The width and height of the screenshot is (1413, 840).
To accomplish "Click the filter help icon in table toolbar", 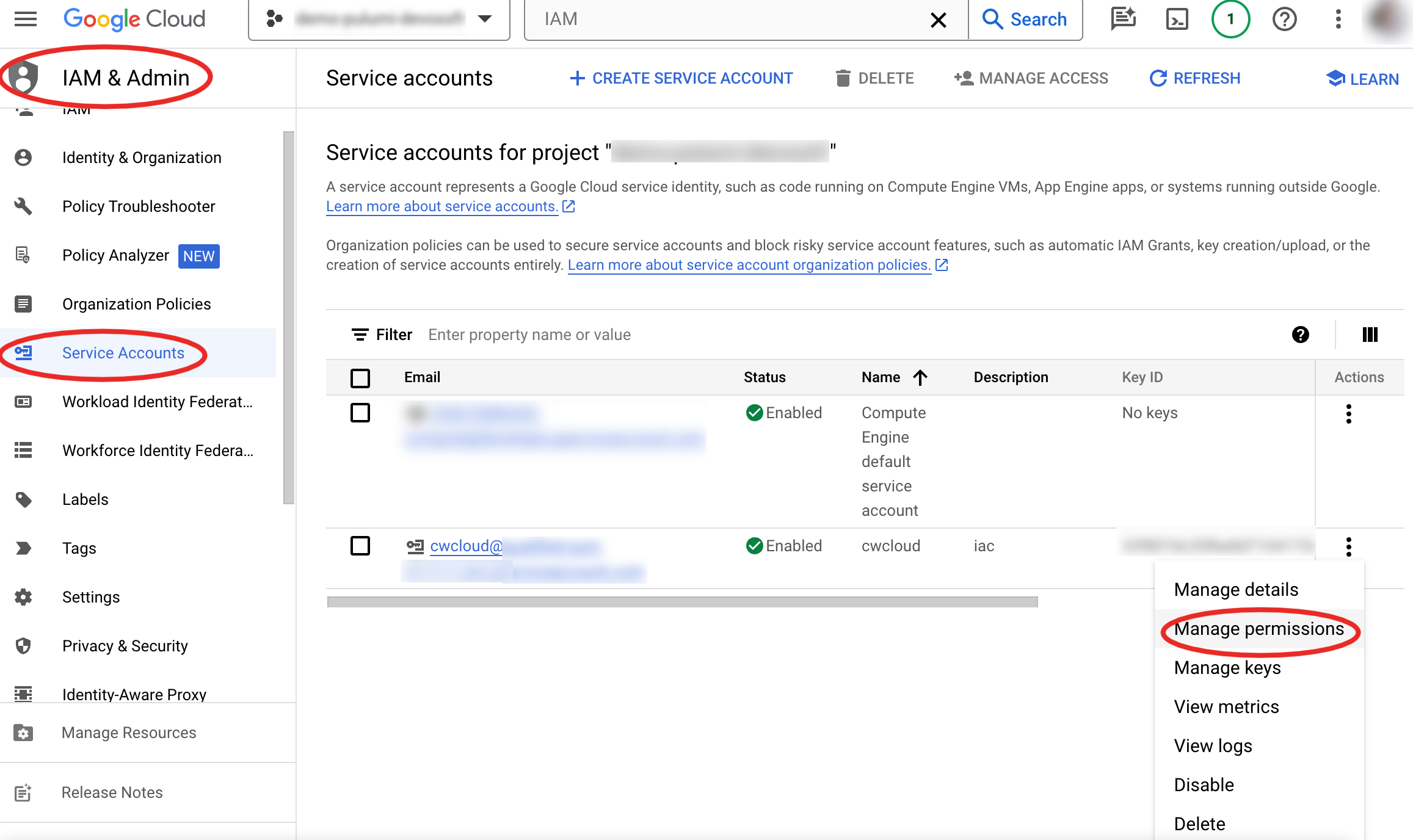I will coord(1300,335).
